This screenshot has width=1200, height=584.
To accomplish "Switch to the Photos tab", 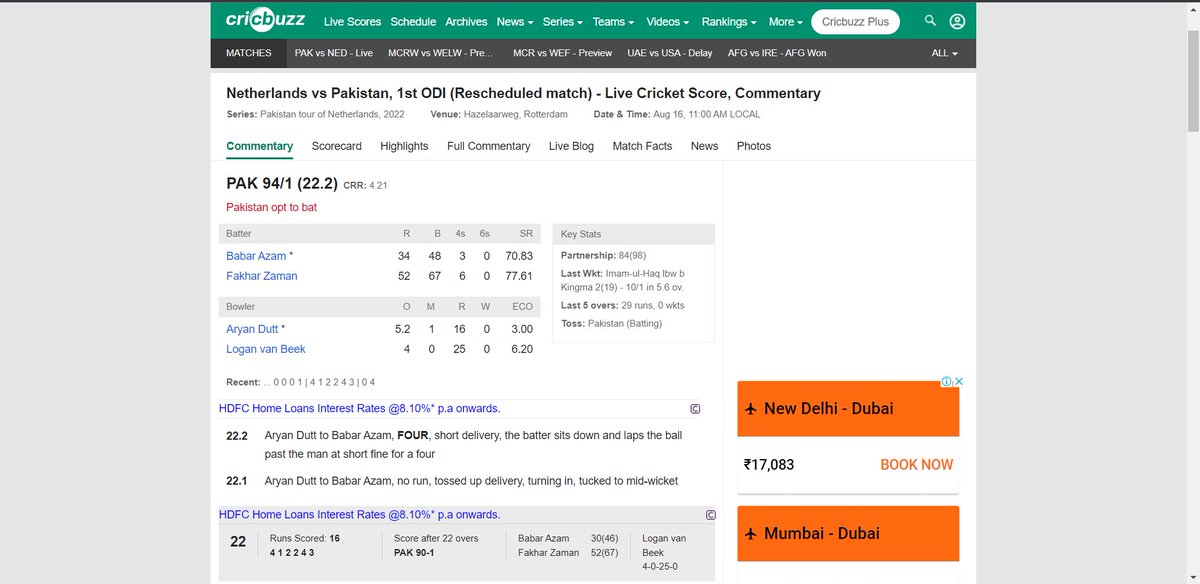I will (754, 146).
